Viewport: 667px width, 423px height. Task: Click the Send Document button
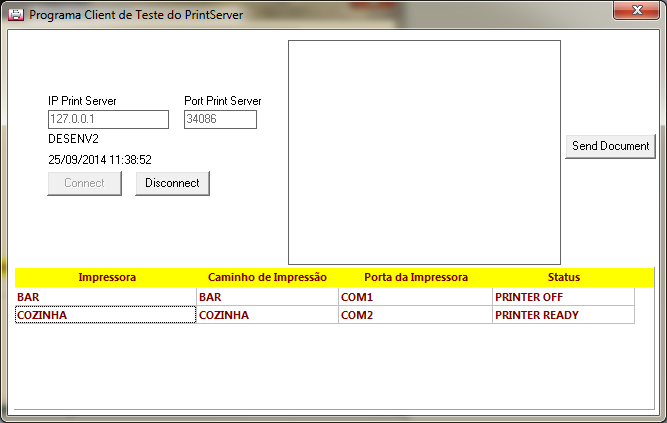click(x=610, y=146)
